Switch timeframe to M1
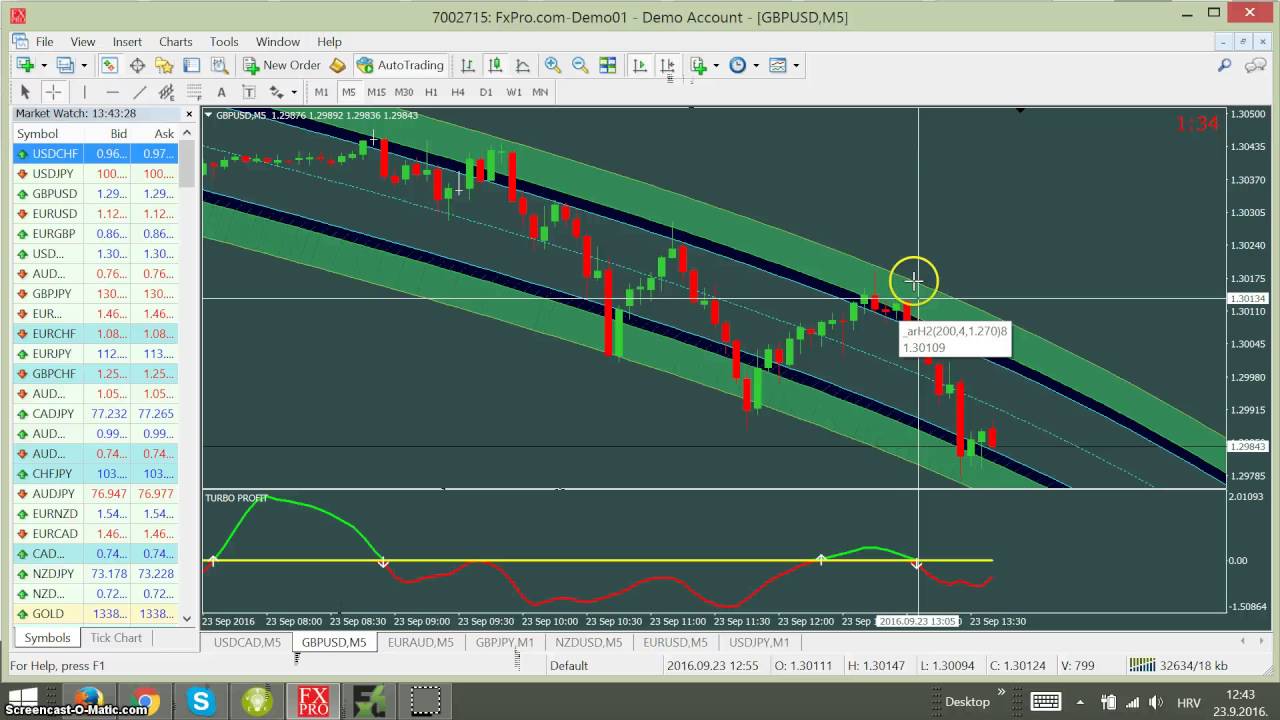The width and height of the screenshot is (1280, 720). point(321,92)
